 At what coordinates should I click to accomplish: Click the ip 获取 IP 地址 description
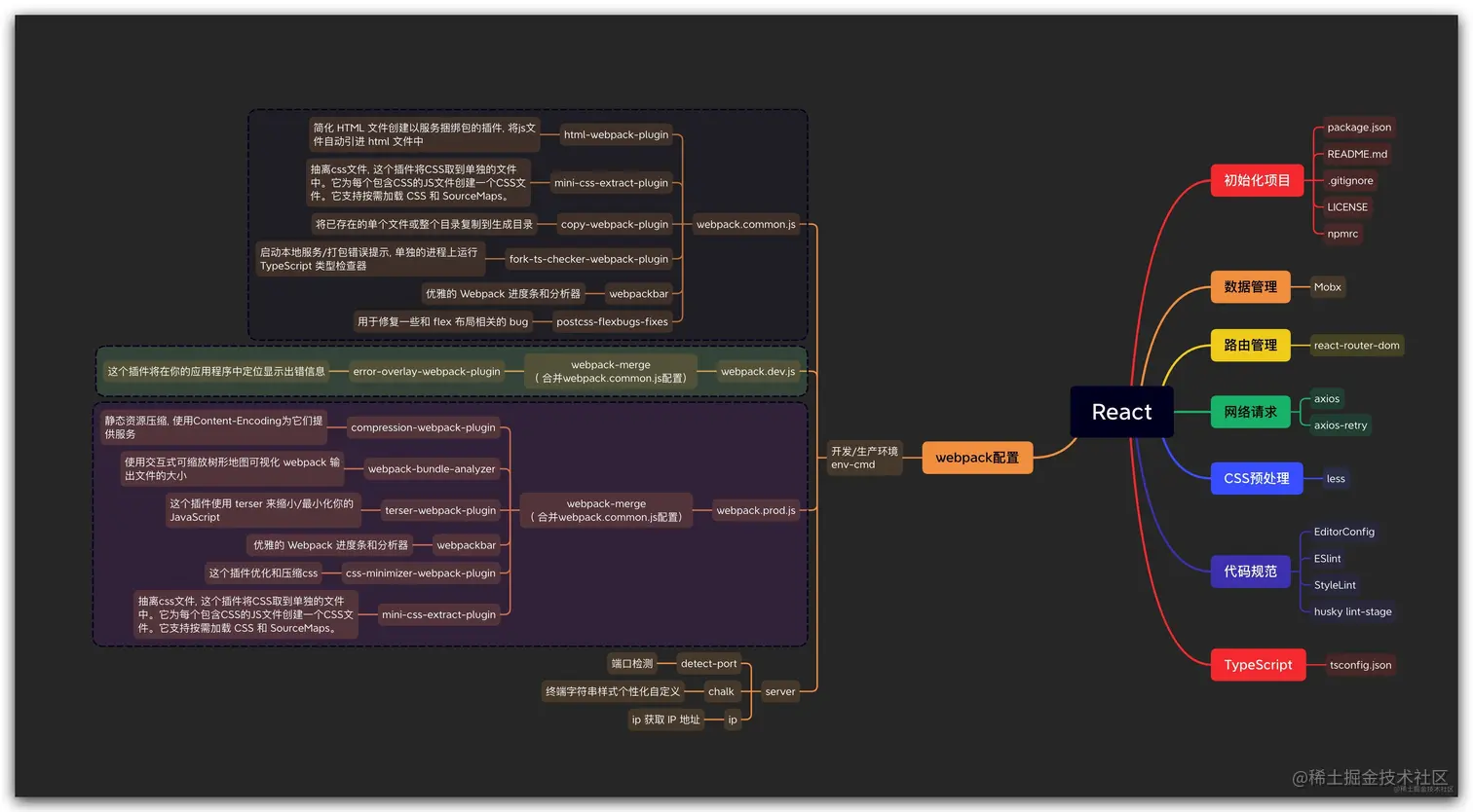pos(665,720)
